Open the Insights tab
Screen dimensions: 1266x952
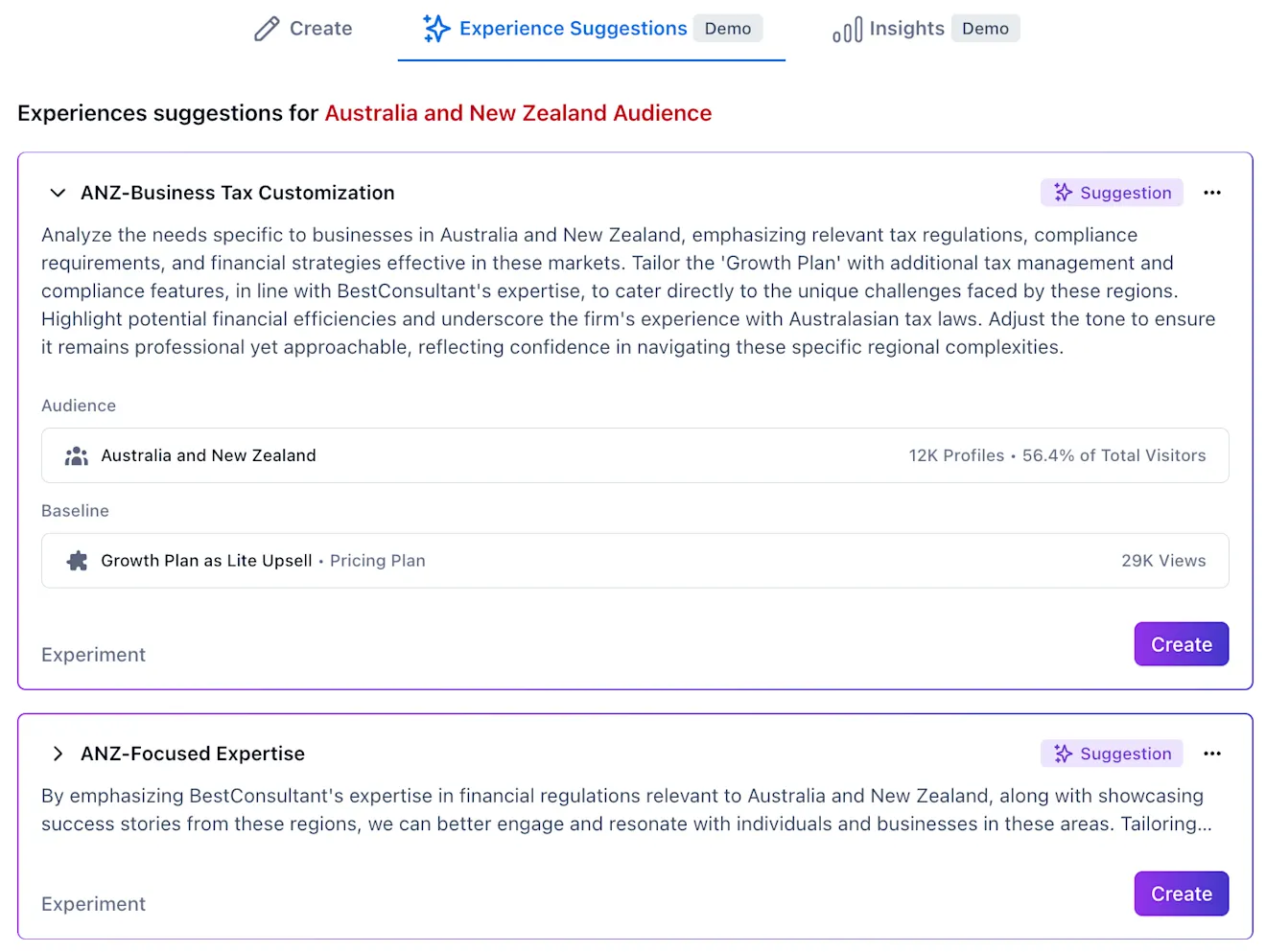(x=926, y=29)
